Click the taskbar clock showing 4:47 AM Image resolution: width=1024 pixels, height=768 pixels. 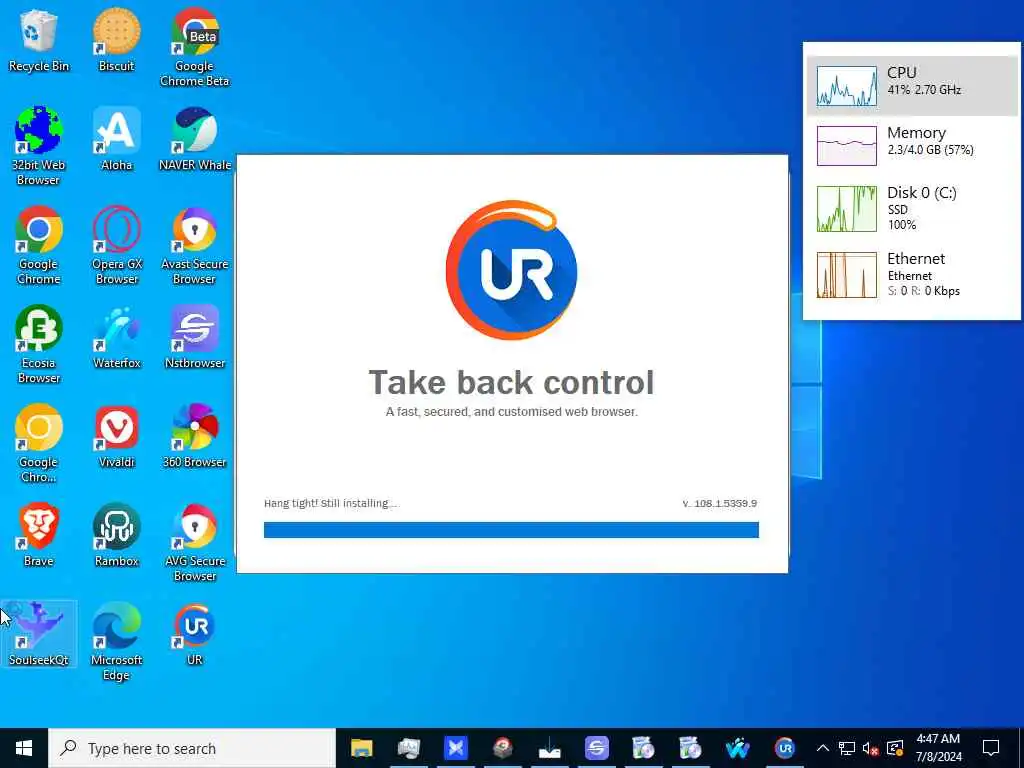pos(938,748)
